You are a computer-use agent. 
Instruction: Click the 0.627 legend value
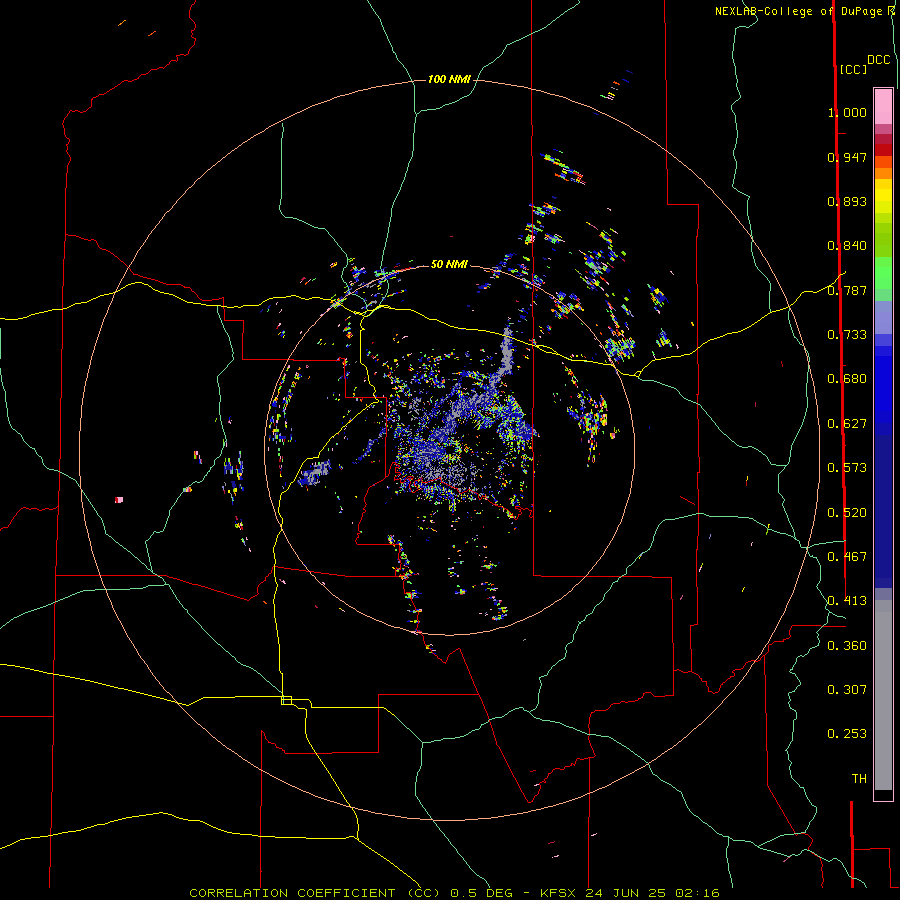pos(847,424)
